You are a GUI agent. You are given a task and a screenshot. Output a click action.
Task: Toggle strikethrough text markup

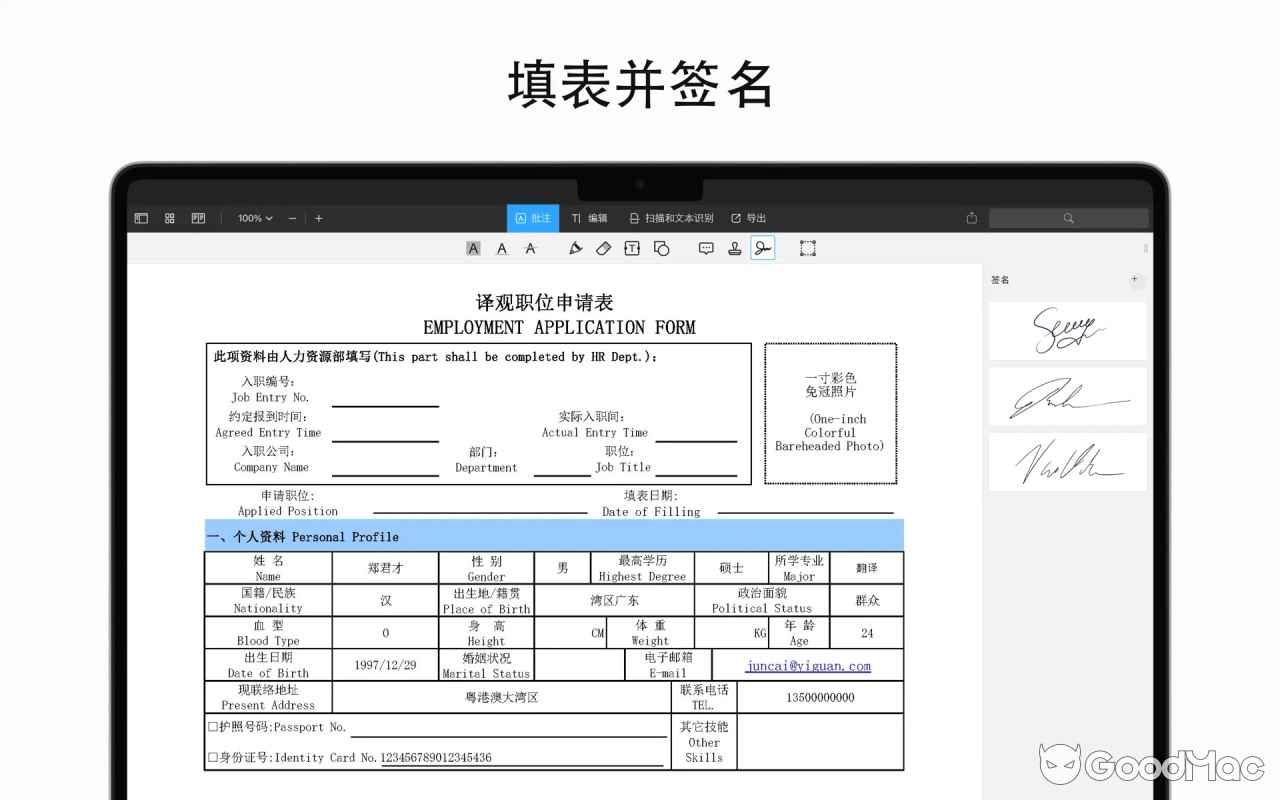coord(529,248)
